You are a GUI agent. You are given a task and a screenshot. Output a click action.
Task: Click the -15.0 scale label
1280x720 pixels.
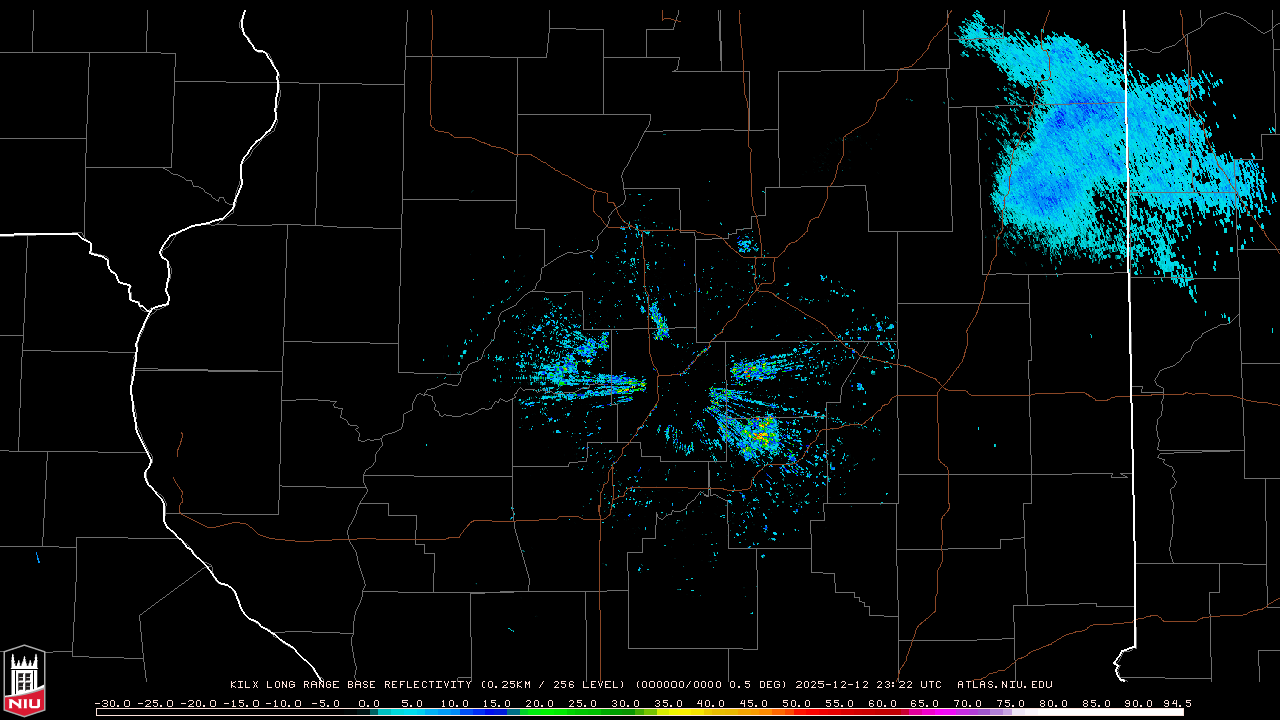(x=244, y=703)
